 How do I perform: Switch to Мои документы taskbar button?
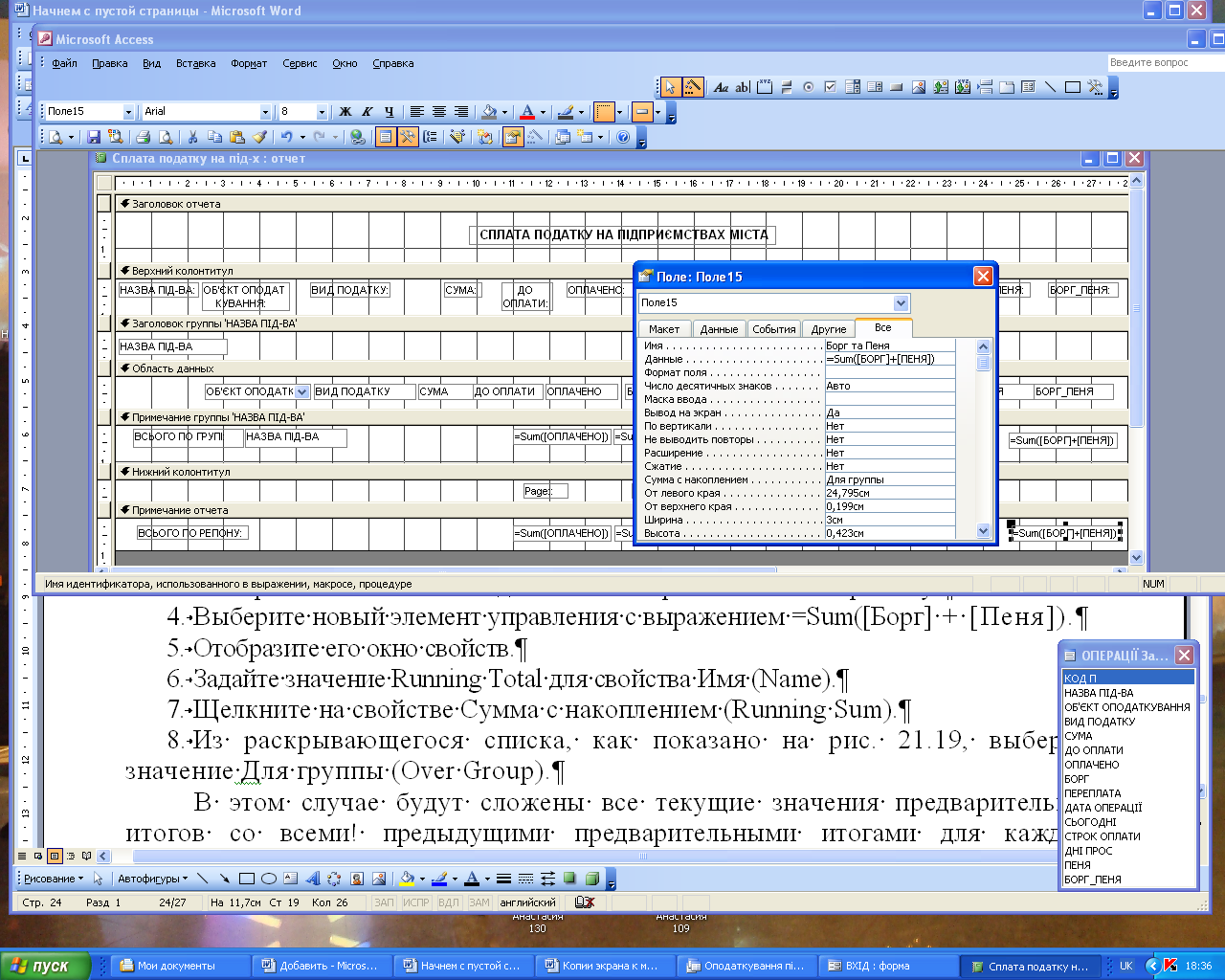(x=181, y=966)
